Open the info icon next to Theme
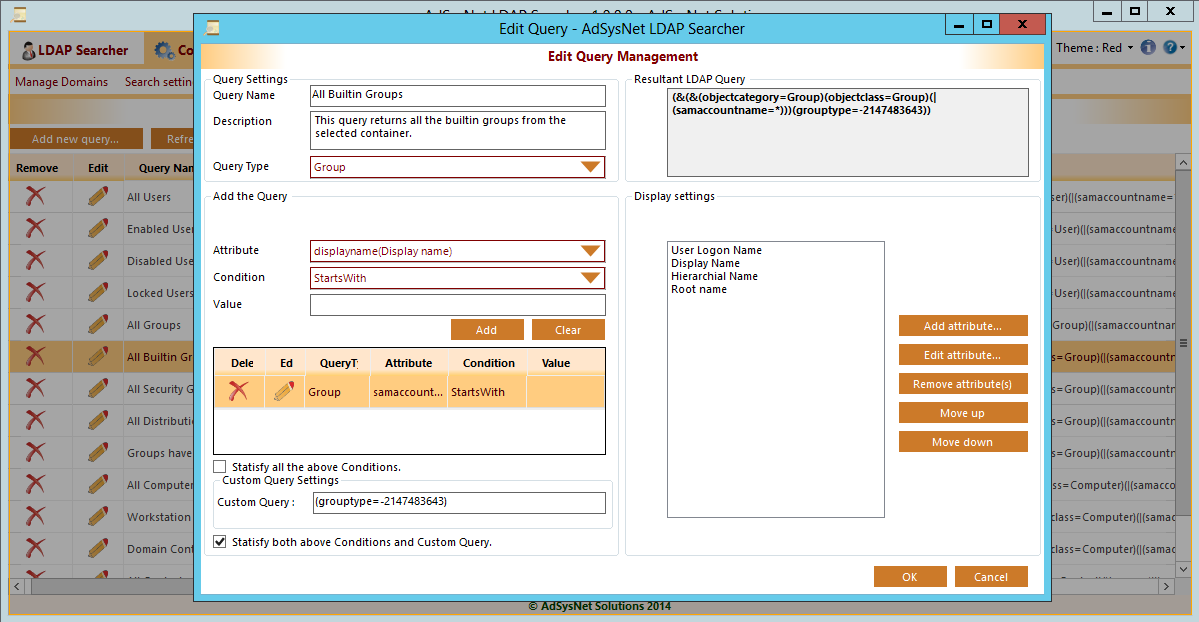1199x622 pixels. click(1148, 47)
